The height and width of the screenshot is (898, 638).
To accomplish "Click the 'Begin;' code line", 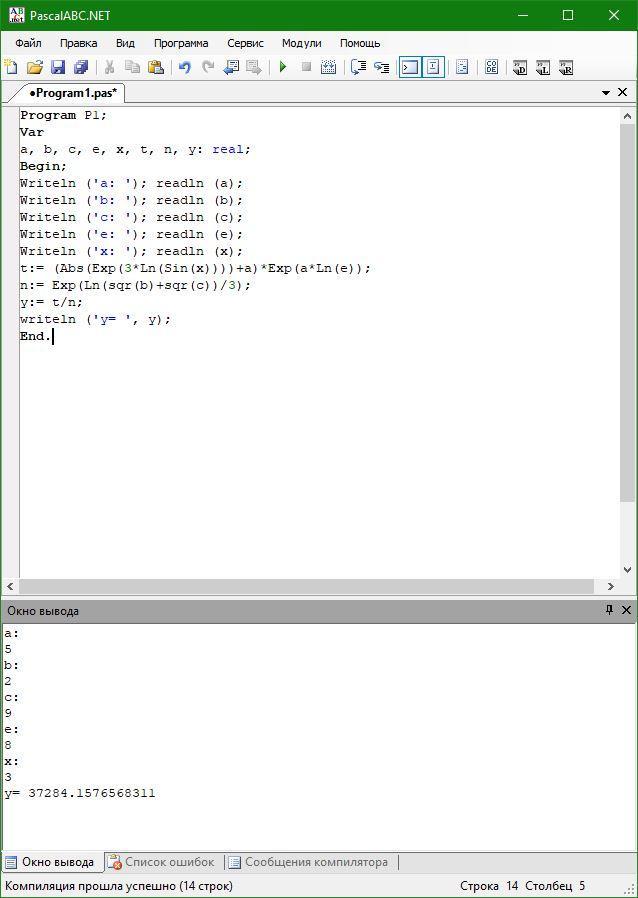I will [44, 166].
